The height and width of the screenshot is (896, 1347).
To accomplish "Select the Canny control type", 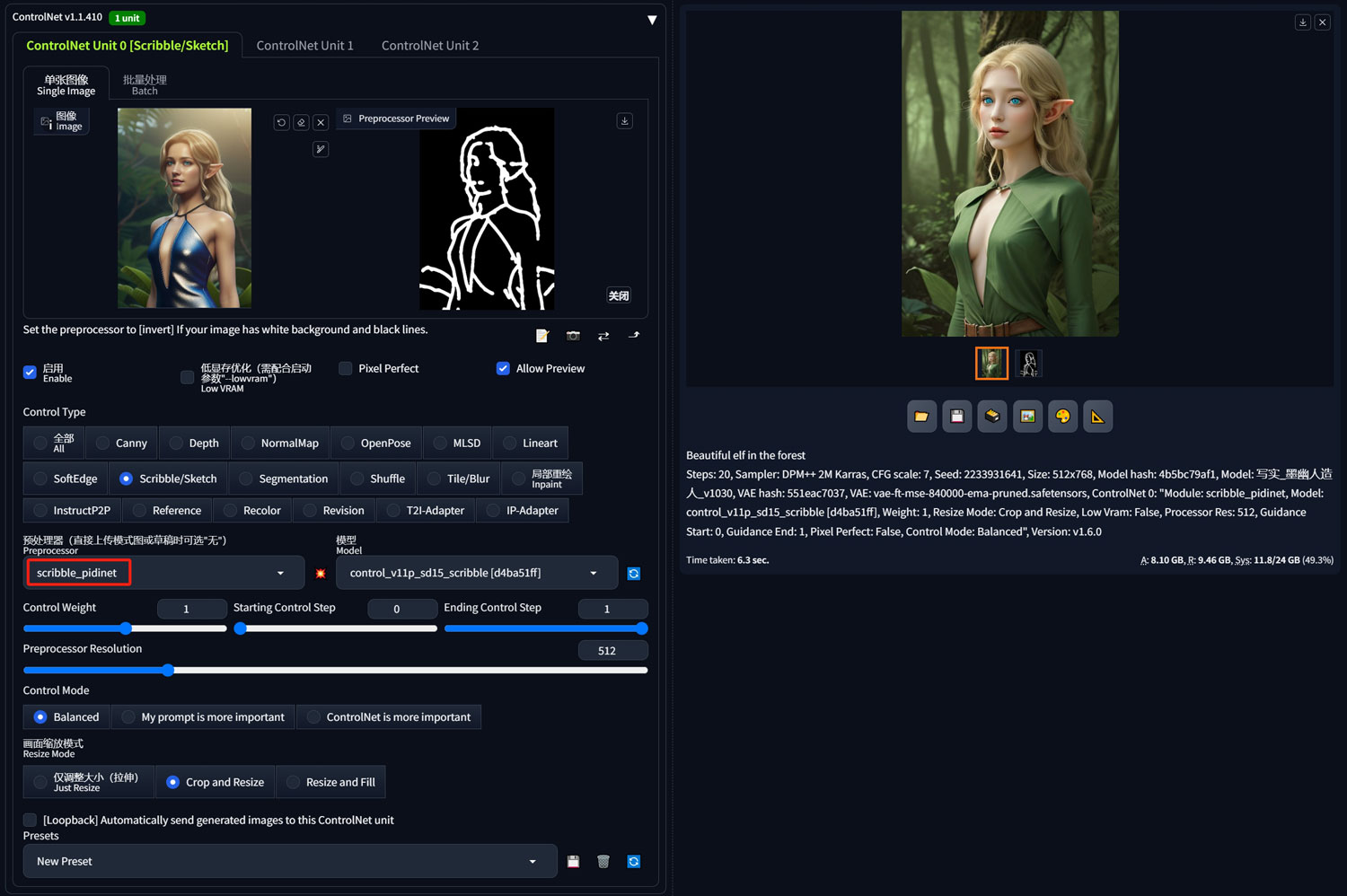I will tap(121, 444).
